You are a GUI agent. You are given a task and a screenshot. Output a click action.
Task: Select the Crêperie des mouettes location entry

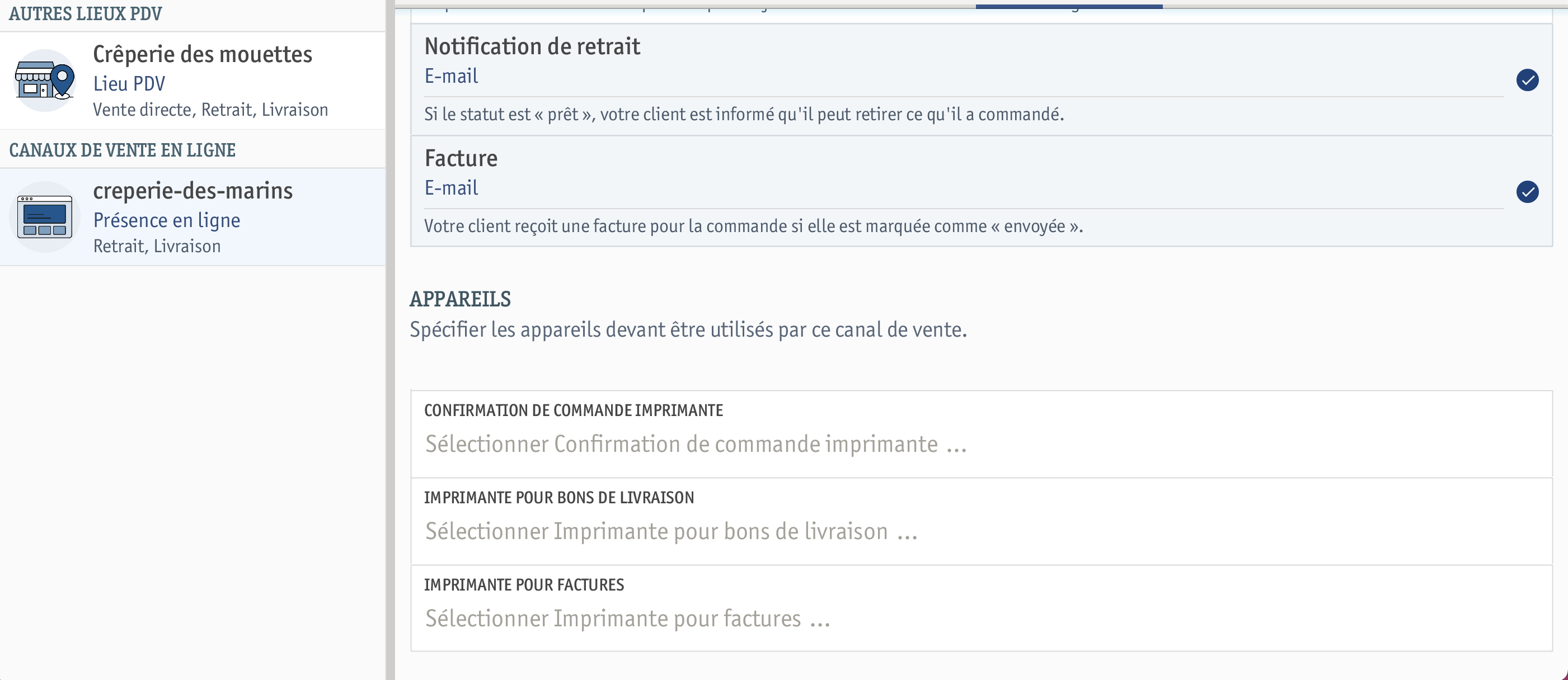pyautogui.click(x=193, y=81)
